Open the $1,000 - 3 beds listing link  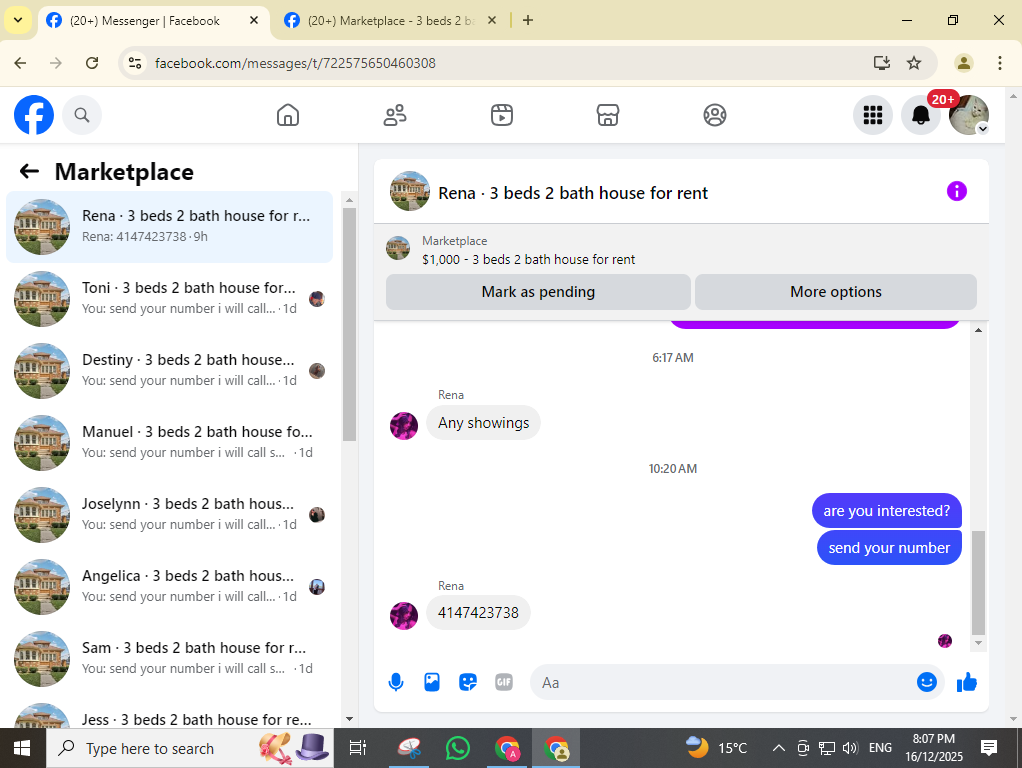click(528, 259)
